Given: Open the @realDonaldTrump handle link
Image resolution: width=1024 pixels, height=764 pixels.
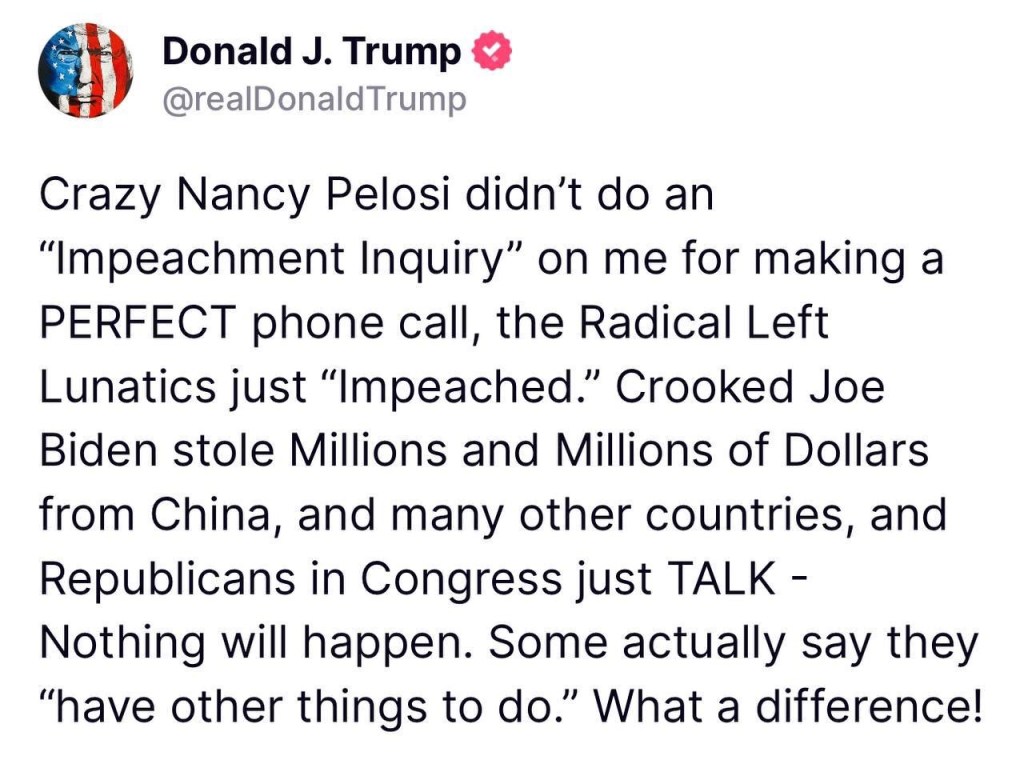Looking at the screenshot, I should 314,100.
